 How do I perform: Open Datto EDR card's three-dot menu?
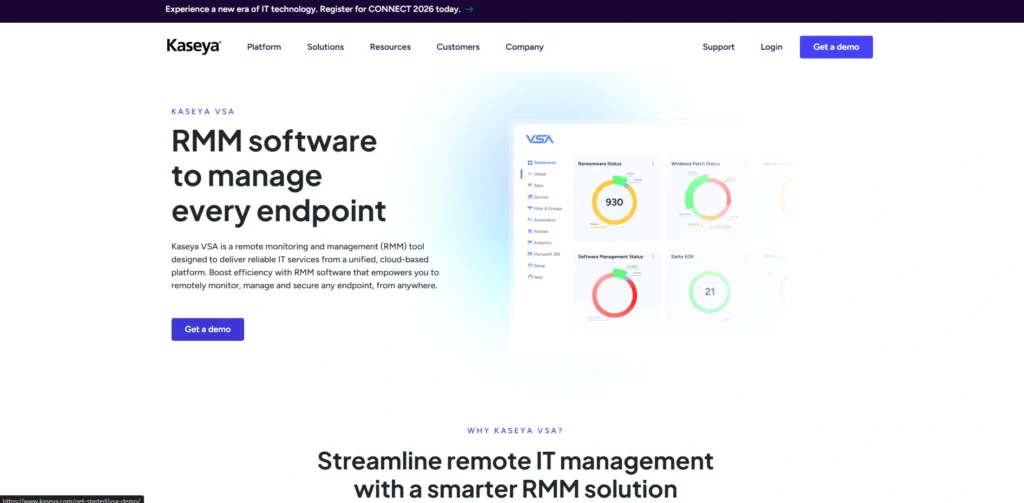click(x=746, y=257)
